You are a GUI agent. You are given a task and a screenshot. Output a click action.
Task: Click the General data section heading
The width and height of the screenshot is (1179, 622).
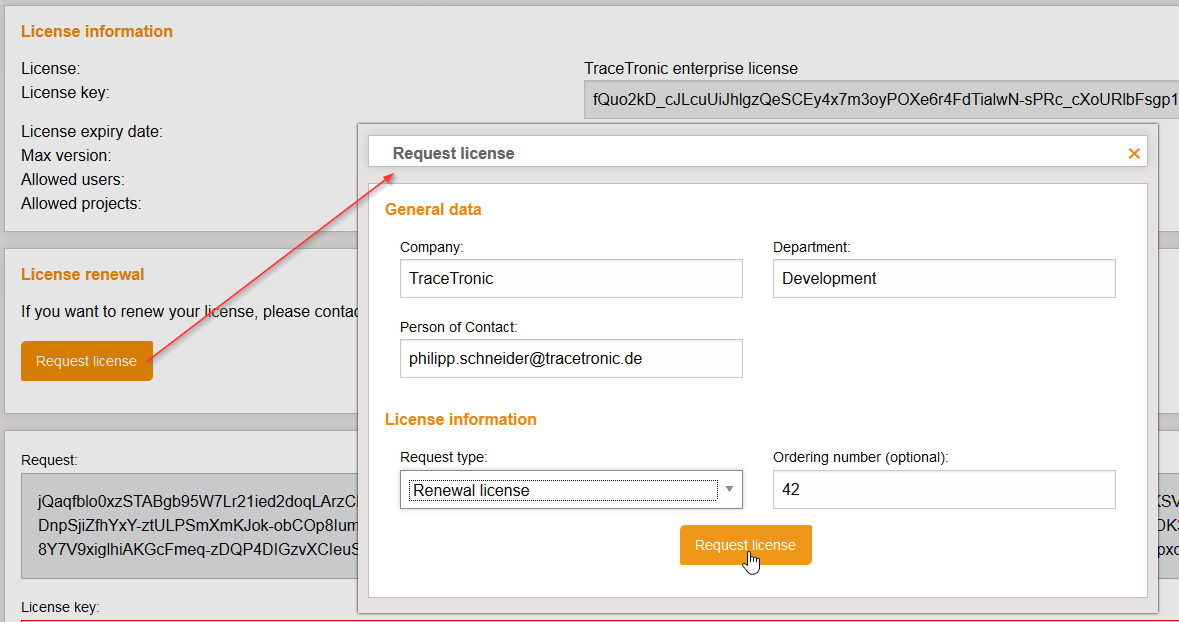click(433, 209)
